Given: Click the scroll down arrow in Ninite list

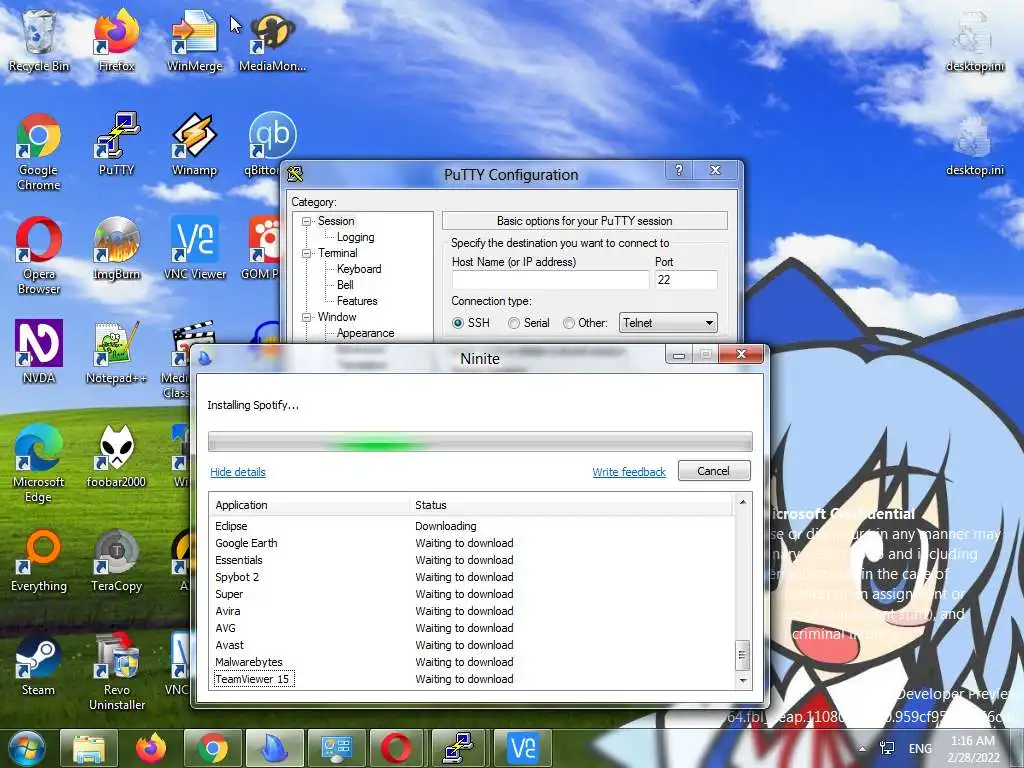Looking at the screenshot, I should pyautogui.click(x=743, y=680).
